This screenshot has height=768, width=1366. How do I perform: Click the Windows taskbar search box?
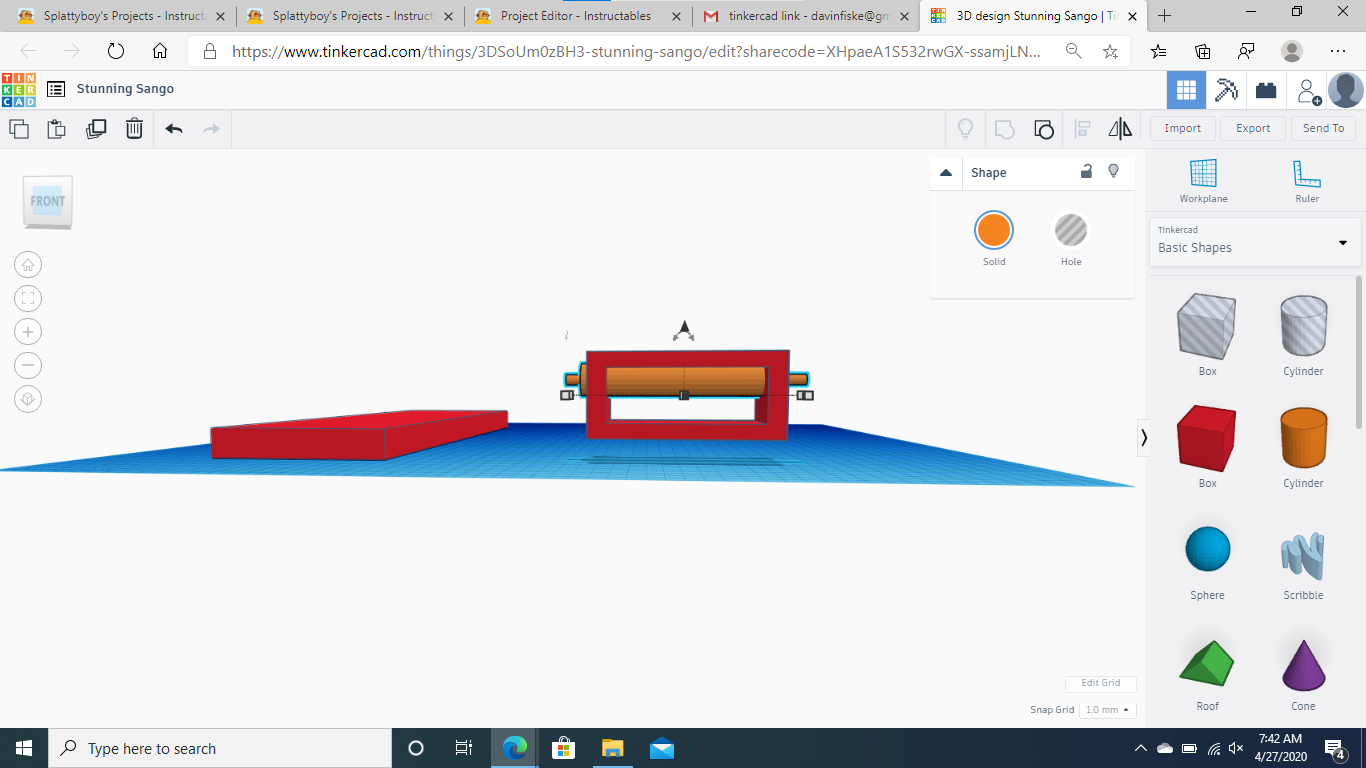coord(220,748)
